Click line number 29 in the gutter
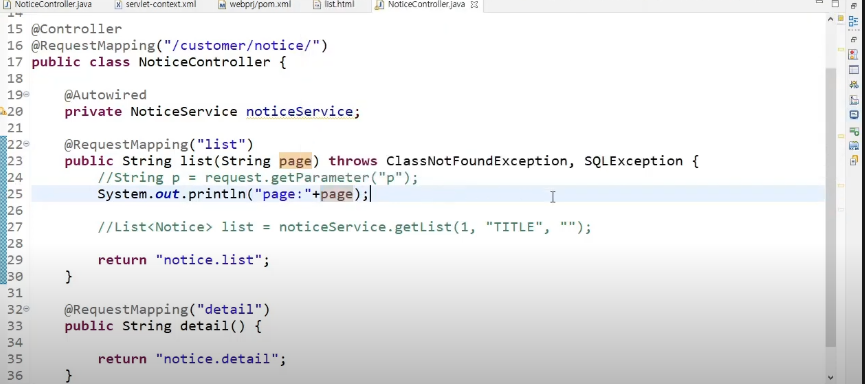This screenshot has height=384, width=865. click(15, 260)
